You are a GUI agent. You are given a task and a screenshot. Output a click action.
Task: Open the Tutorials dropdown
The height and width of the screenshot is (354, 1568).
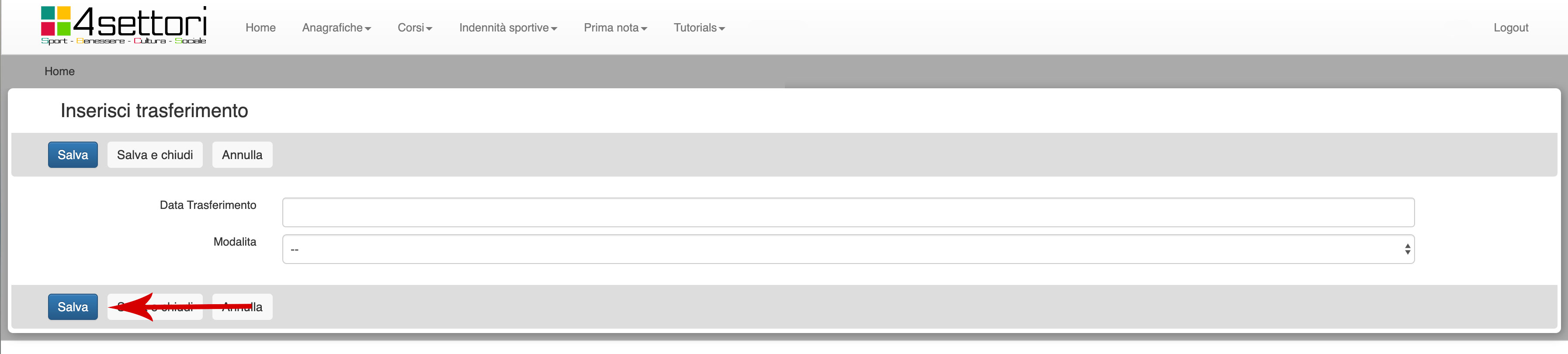point(699,28)
